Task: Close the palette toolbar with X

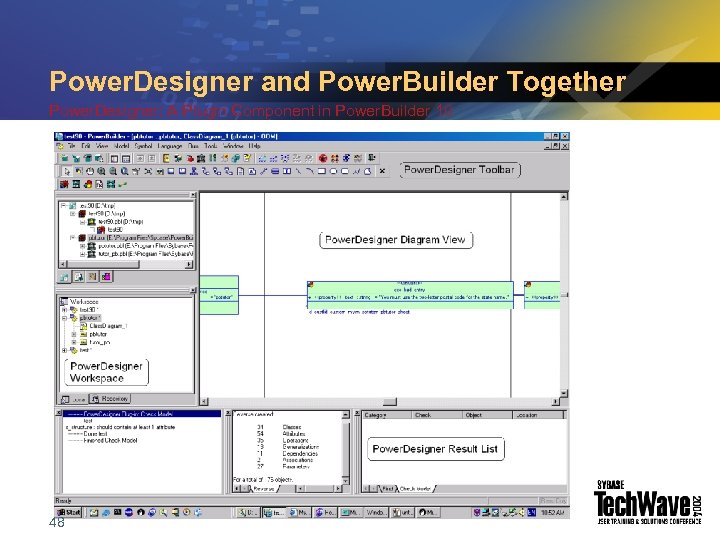Action: pyautogui.click(x=382, y=171)
